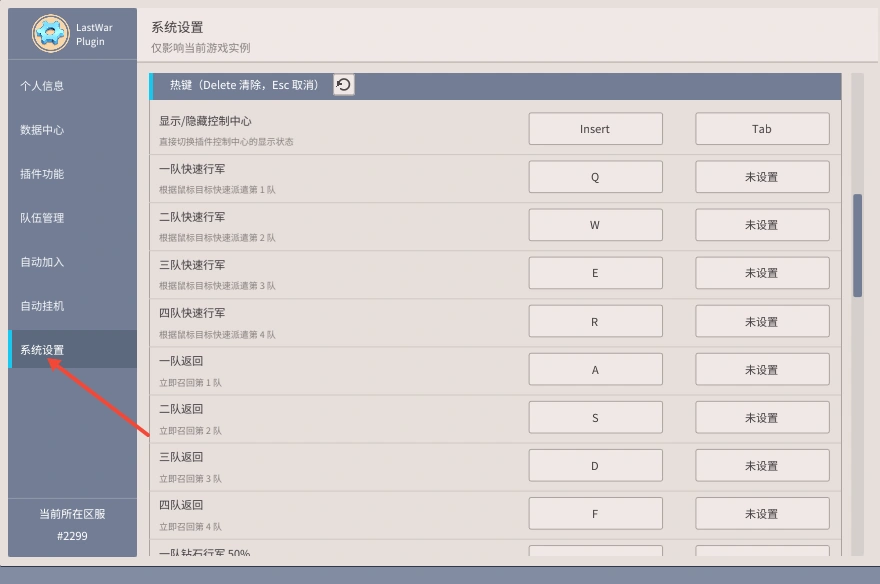
Task: Click the Insert hotkey button for 显示/隐藏控制中心
Action: click(x=595, y=129)
